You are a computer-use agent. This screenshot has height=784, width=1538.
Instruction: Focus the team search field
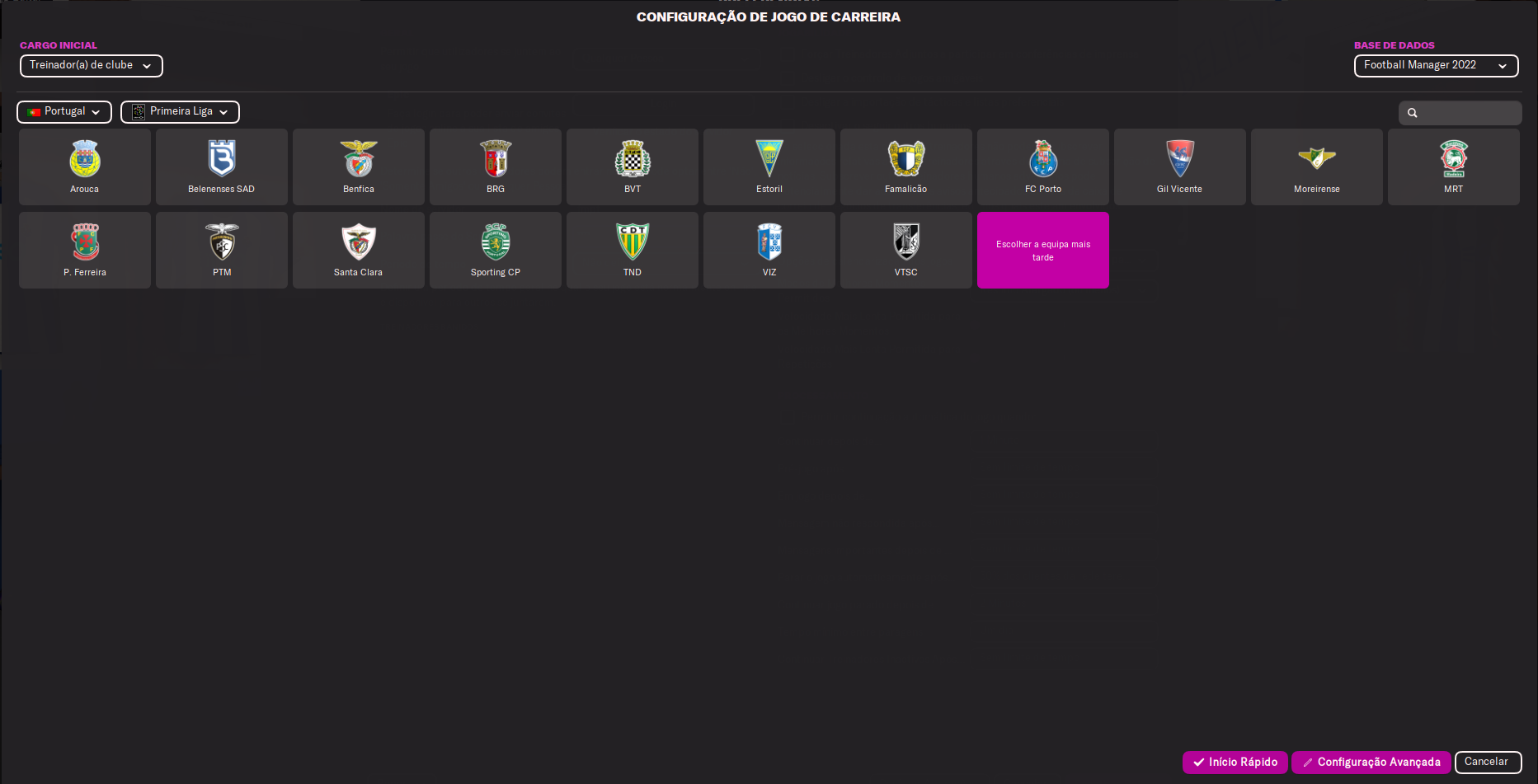(x=1460, y=113)
